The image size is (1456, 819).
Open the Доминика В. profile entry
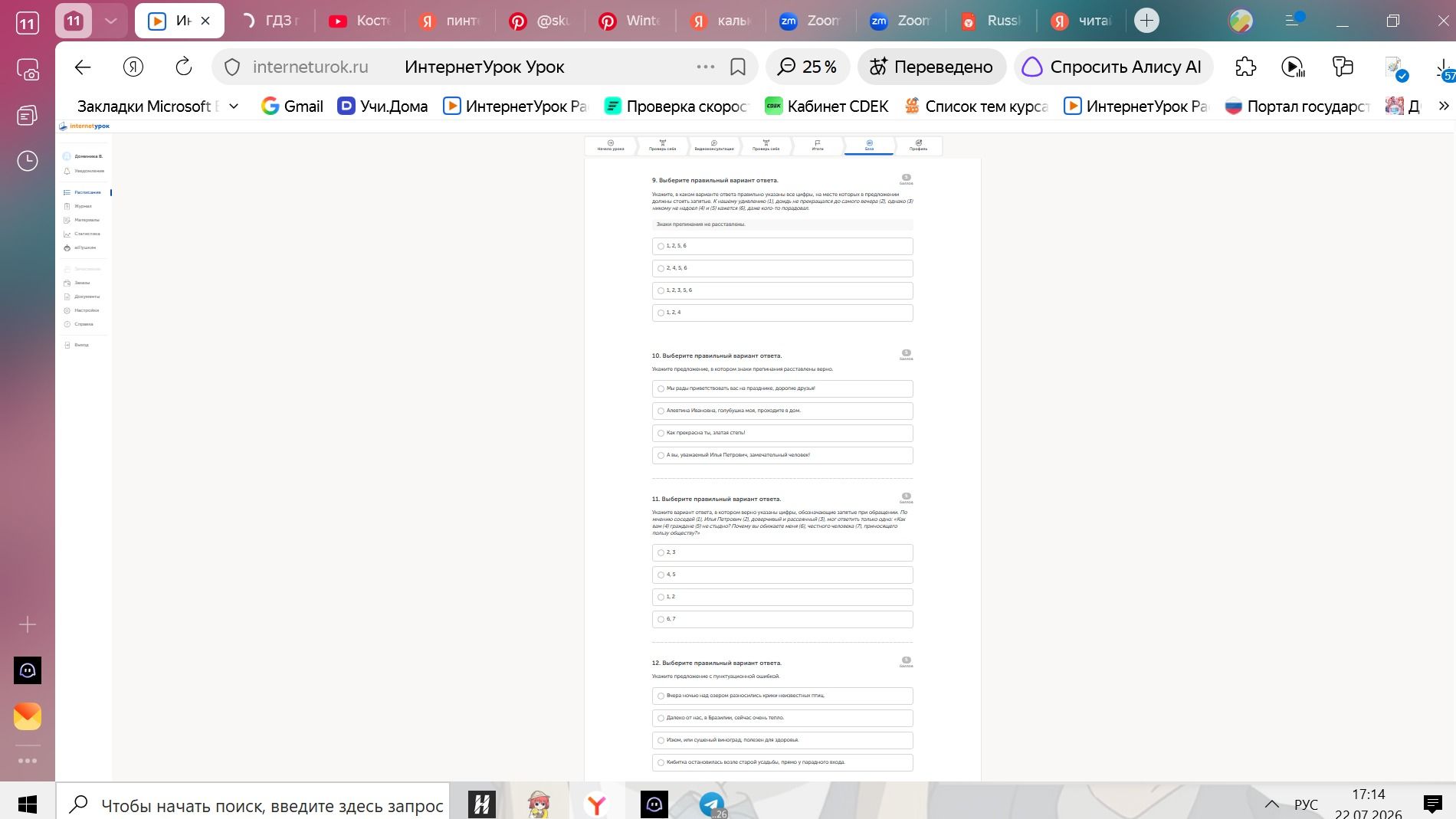point(83,156)
